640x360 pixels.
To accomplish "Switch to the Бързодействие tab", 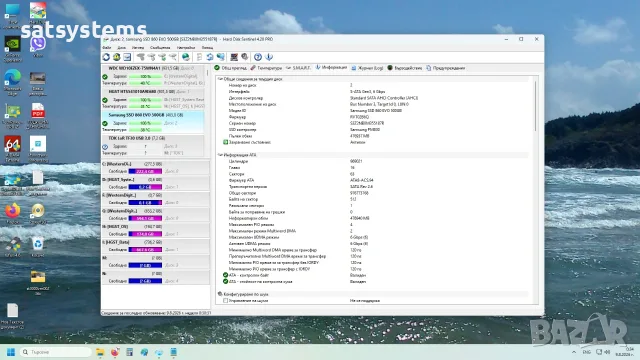I will [x=405, y=68].
